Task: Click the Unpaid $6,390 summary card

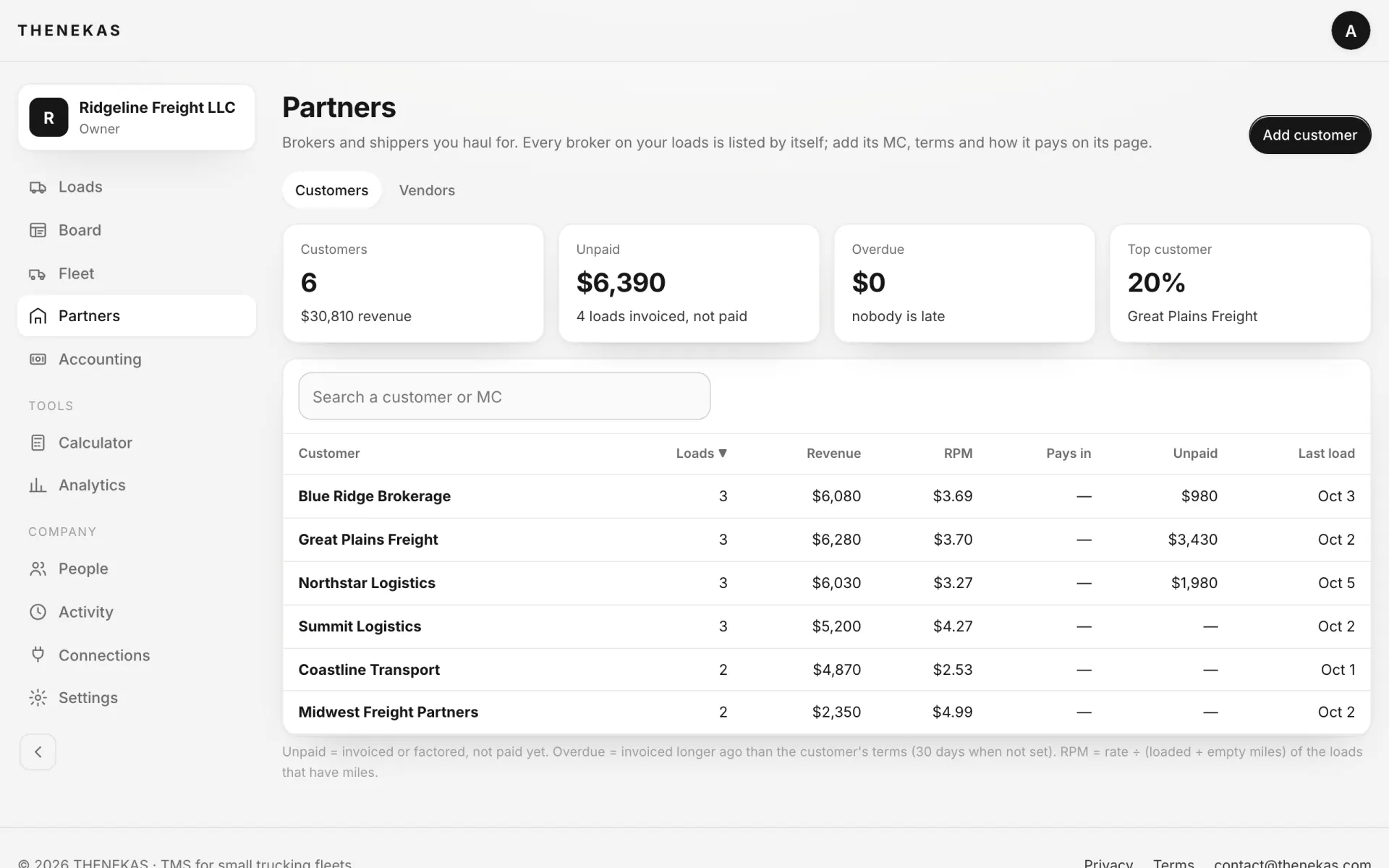Action: [689, 283]
